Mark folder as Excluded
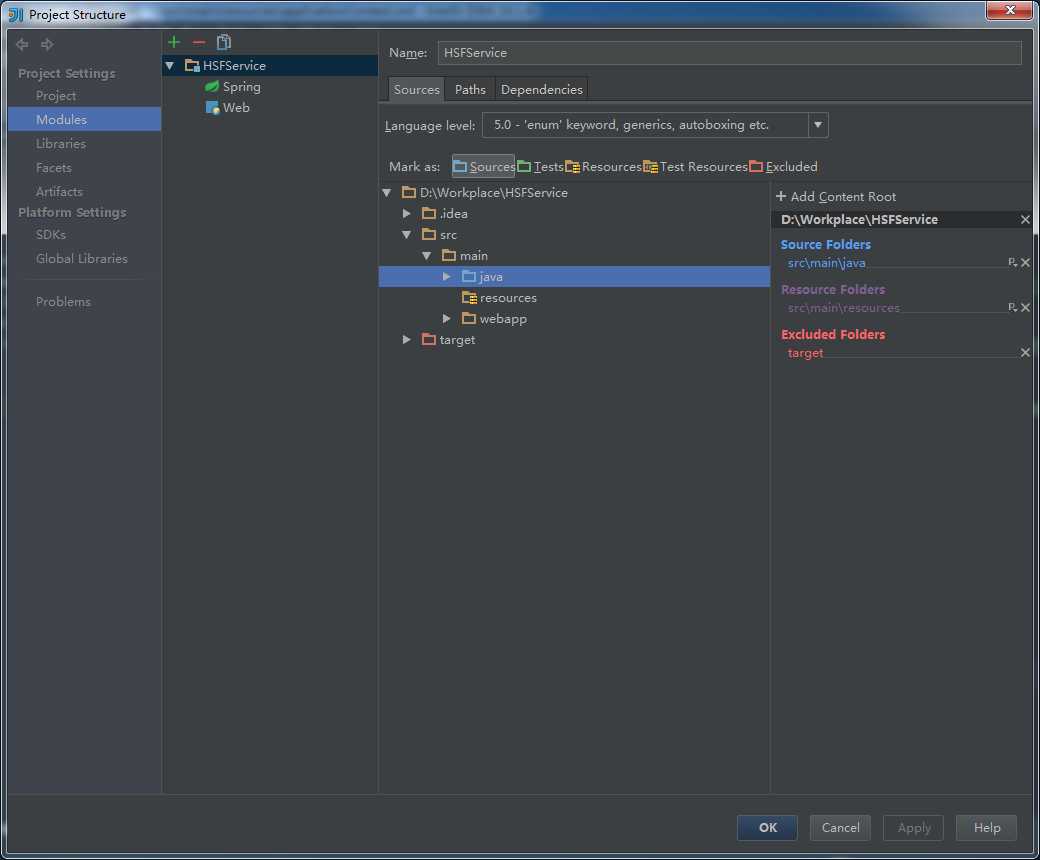The width and height of the screenshot is (1040, 860). pos(783,167)
